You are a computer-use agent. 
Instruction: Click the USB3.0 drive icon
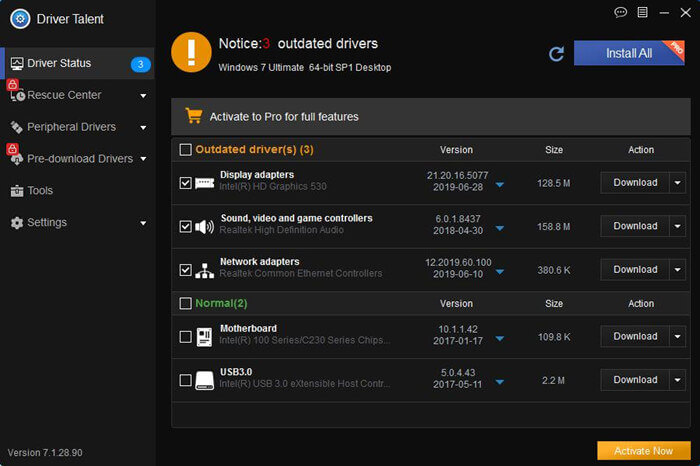(204, 380)
